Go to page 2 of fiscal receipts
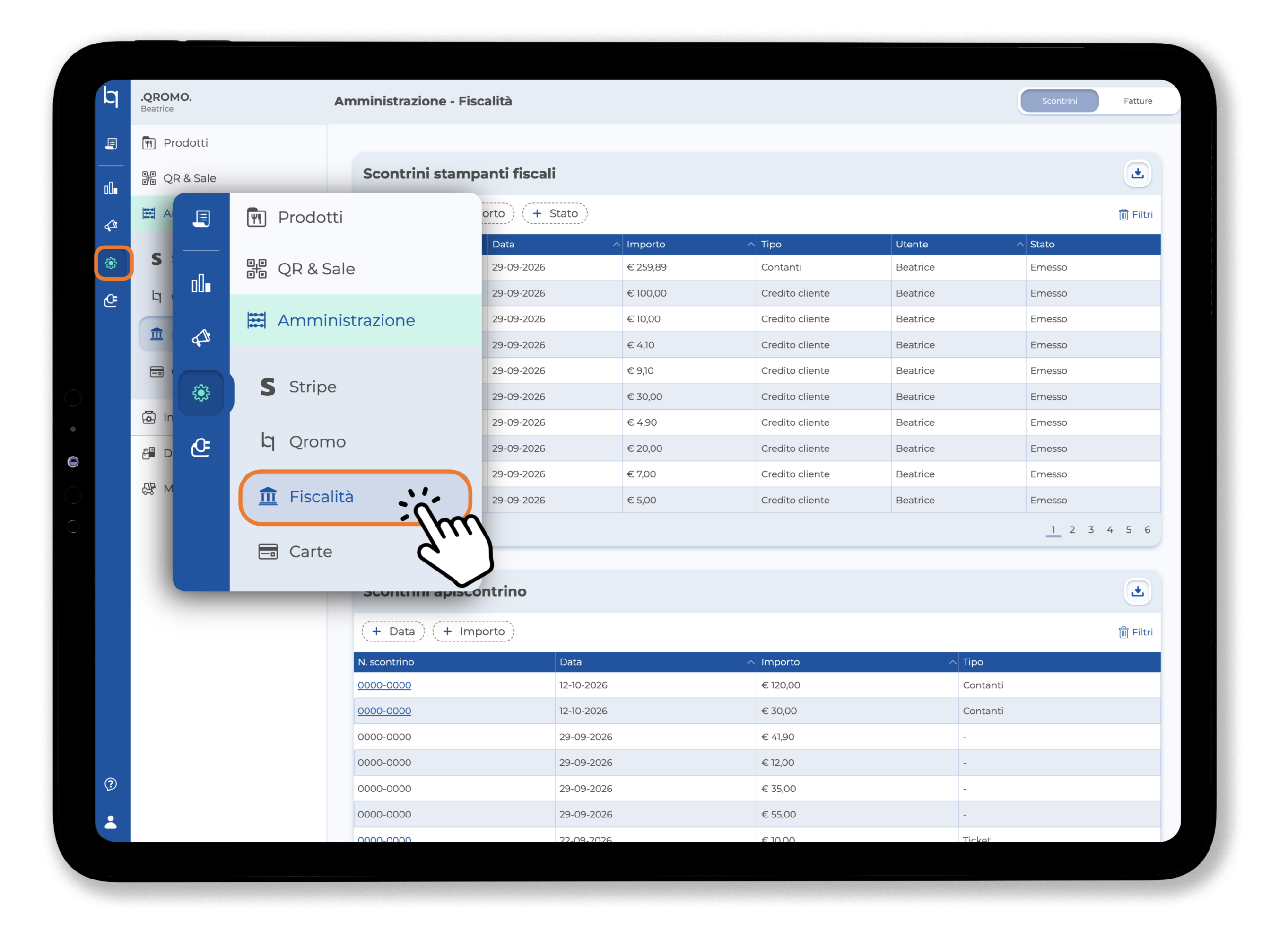The image size is (1288, 949). pos(1071,530)
